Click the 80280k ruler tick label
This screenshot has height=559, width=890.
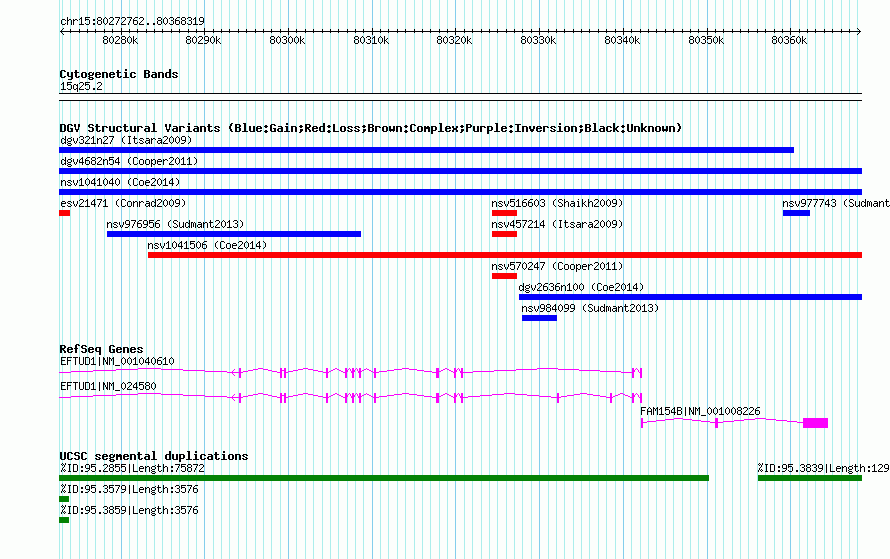click(x=120, y=40)
